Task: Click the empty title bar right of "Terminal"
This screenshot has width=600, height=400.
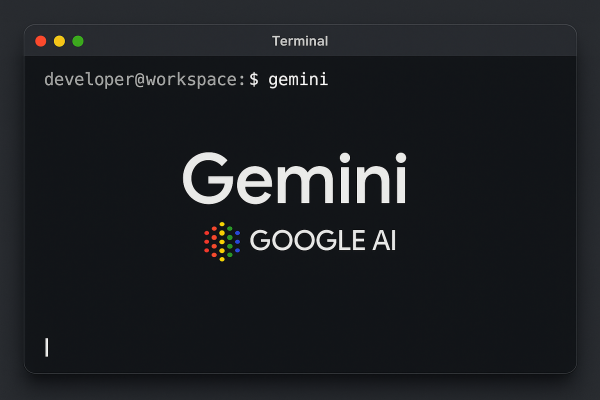Action: point(450,41)
